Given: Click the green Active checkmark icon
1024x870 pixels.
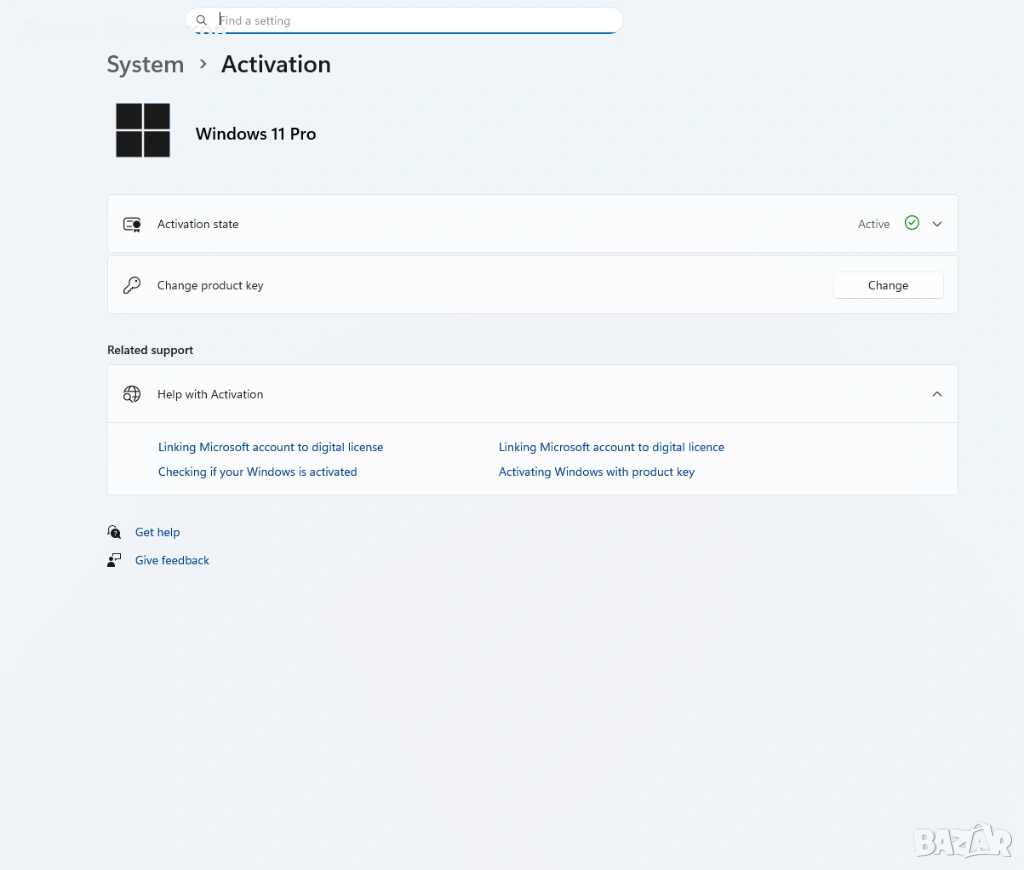Looking at the screenshot, I should click(911, 223).
